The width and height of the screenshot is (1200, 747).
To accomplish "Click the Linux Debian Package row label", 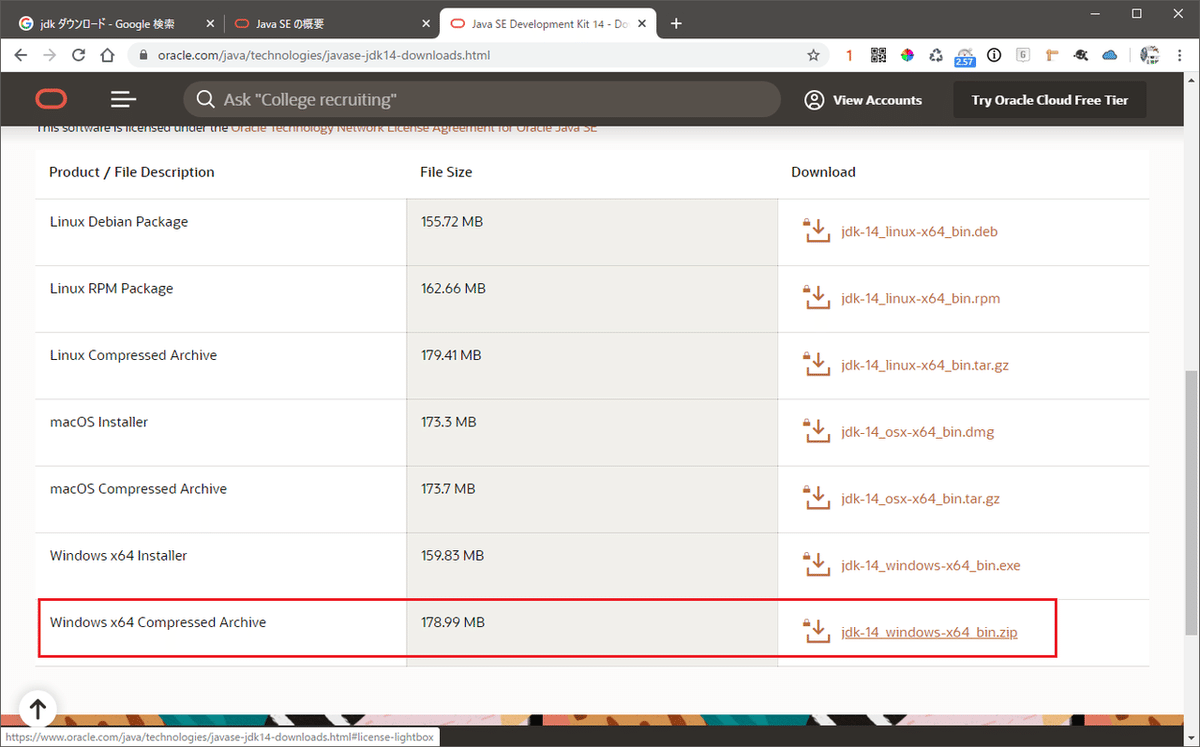I will [119, 222].
